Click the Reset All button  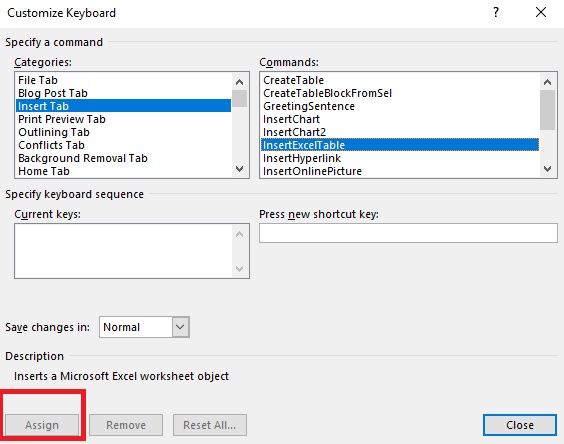coord(210,425)
